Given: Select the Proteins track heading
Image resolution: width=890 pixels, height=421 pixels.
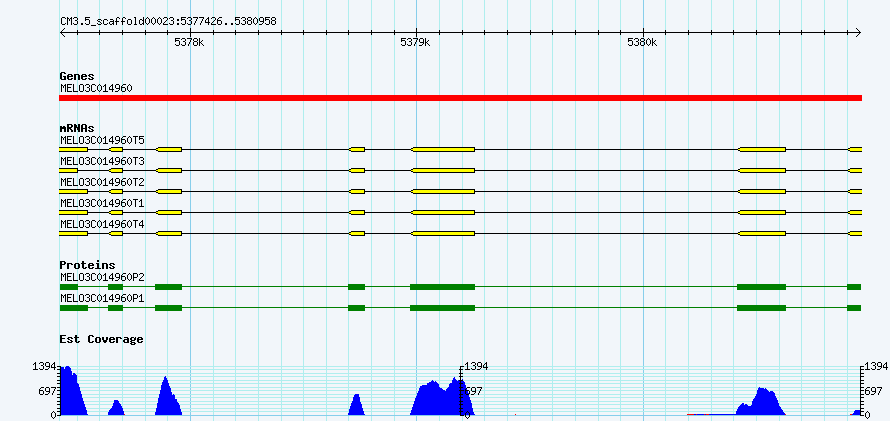Looking at the screenshot, I should pos(87,265).
